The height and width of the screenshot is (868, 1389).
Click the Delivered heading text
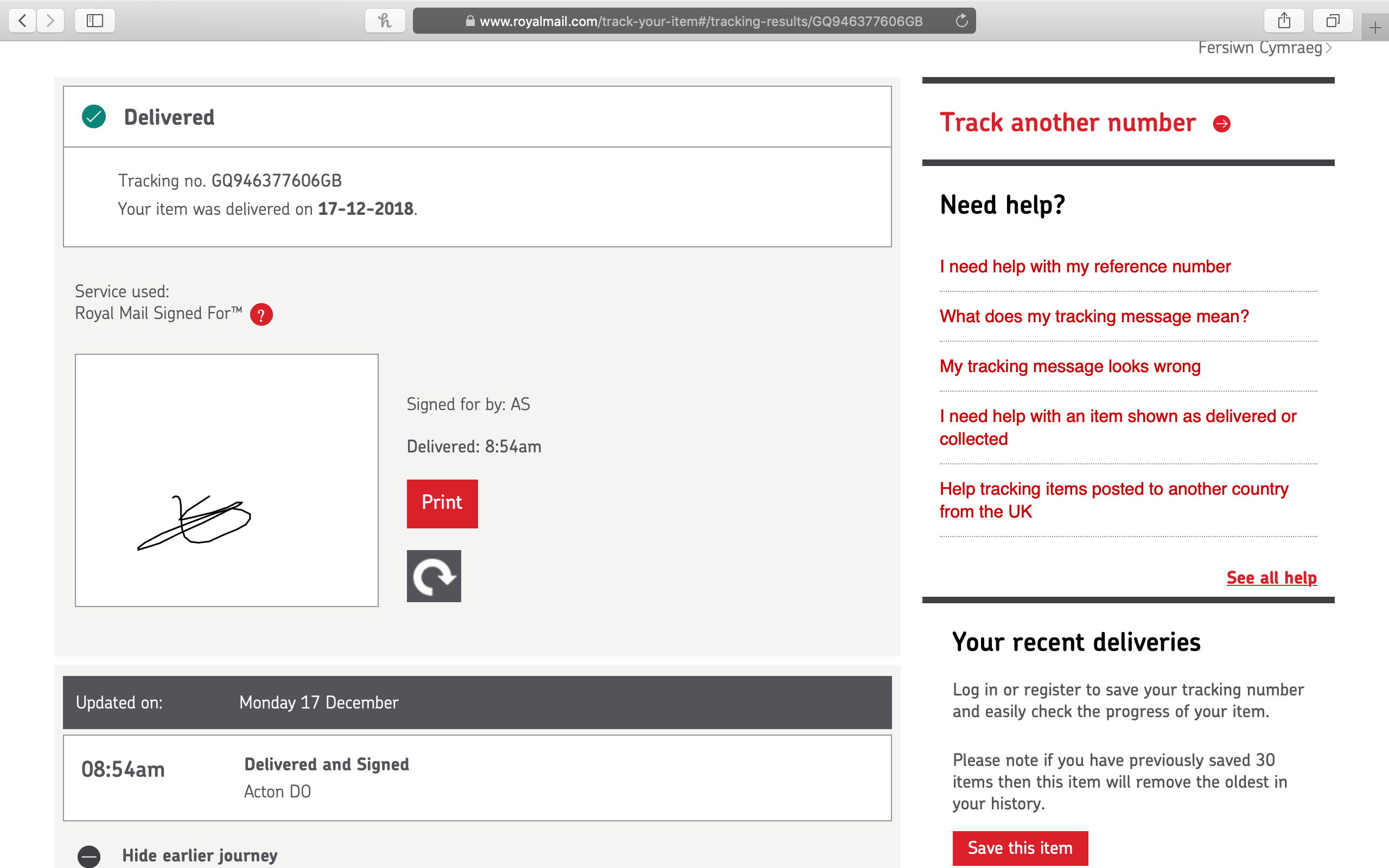(169, 117)
